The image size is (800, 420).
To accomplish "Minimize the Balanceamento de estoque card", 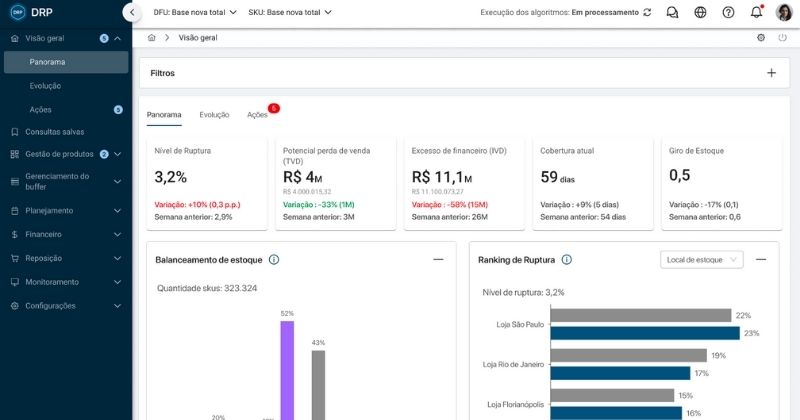I will 438,260.
